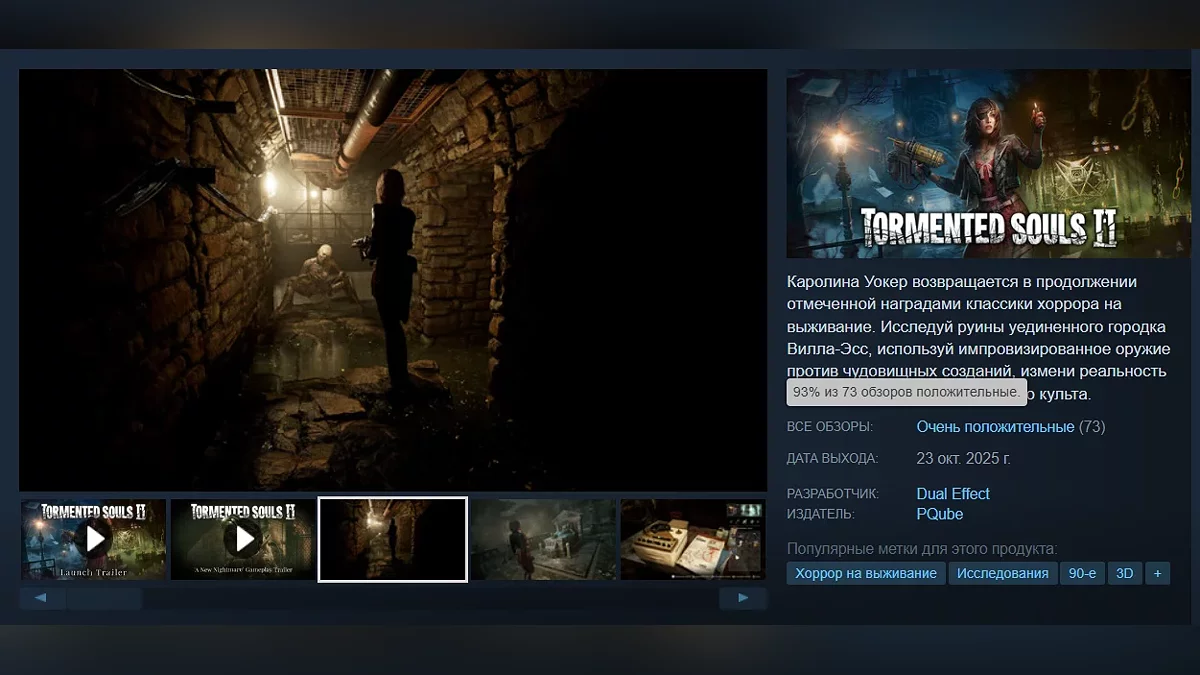Select the fourth screenshot thumbnail
1200x675 pixels.
pos(543,539)
